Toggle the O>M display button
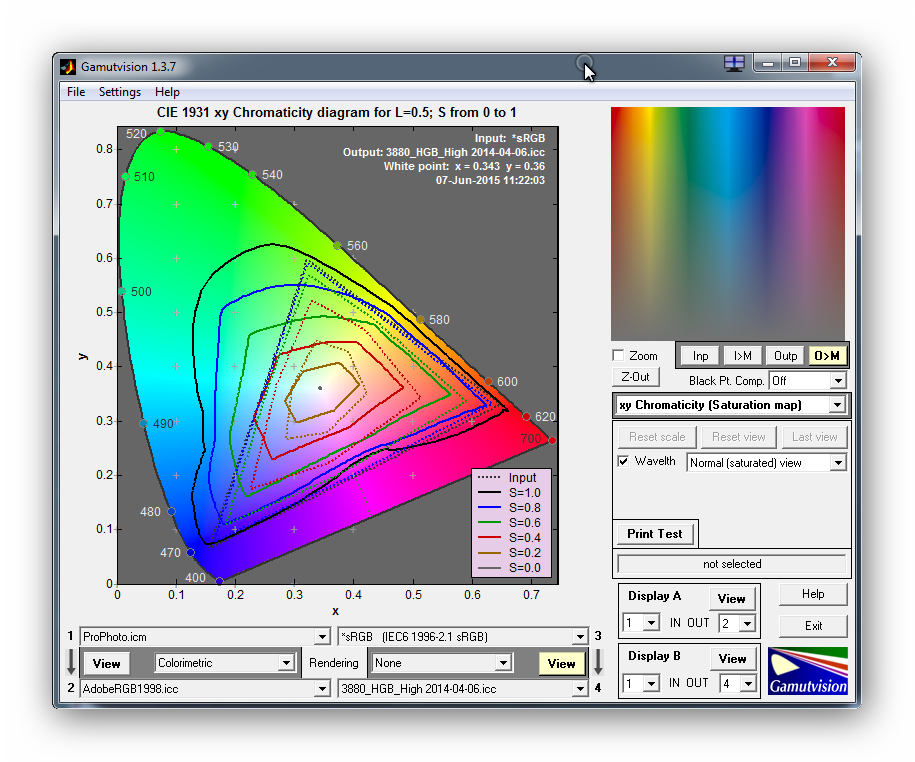Image resolution: width=915 pixels, height=762 pixels. [x=827, y=355]
